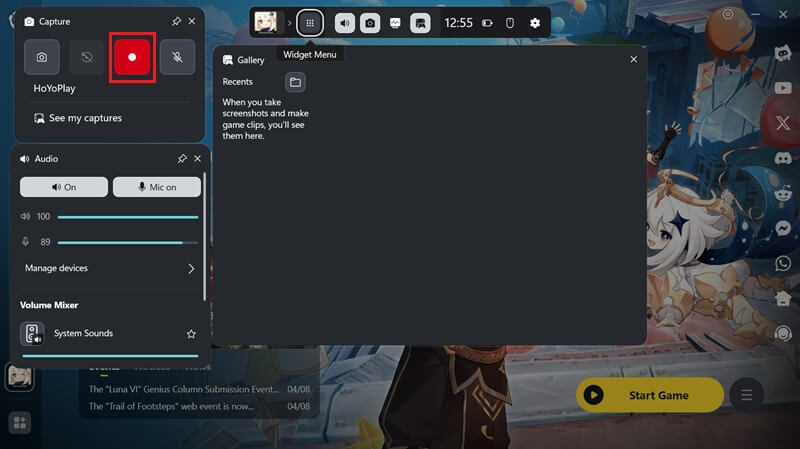Open the menu button beside Start Game
The height and width of the screenshot is (449, 800).
746,395
